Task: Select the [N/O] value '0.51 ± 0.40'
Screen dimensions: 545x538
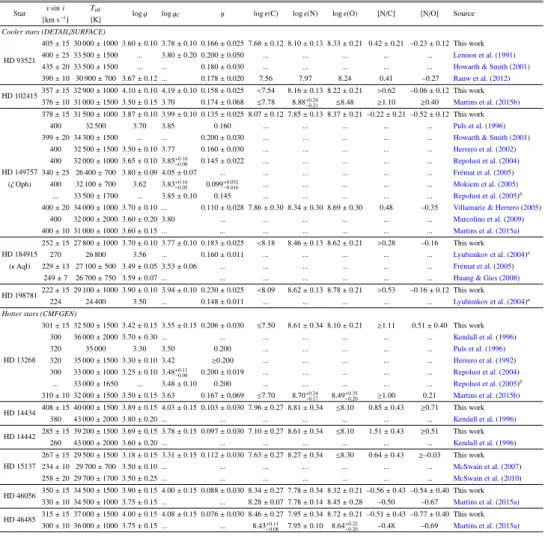Action: 429,326
